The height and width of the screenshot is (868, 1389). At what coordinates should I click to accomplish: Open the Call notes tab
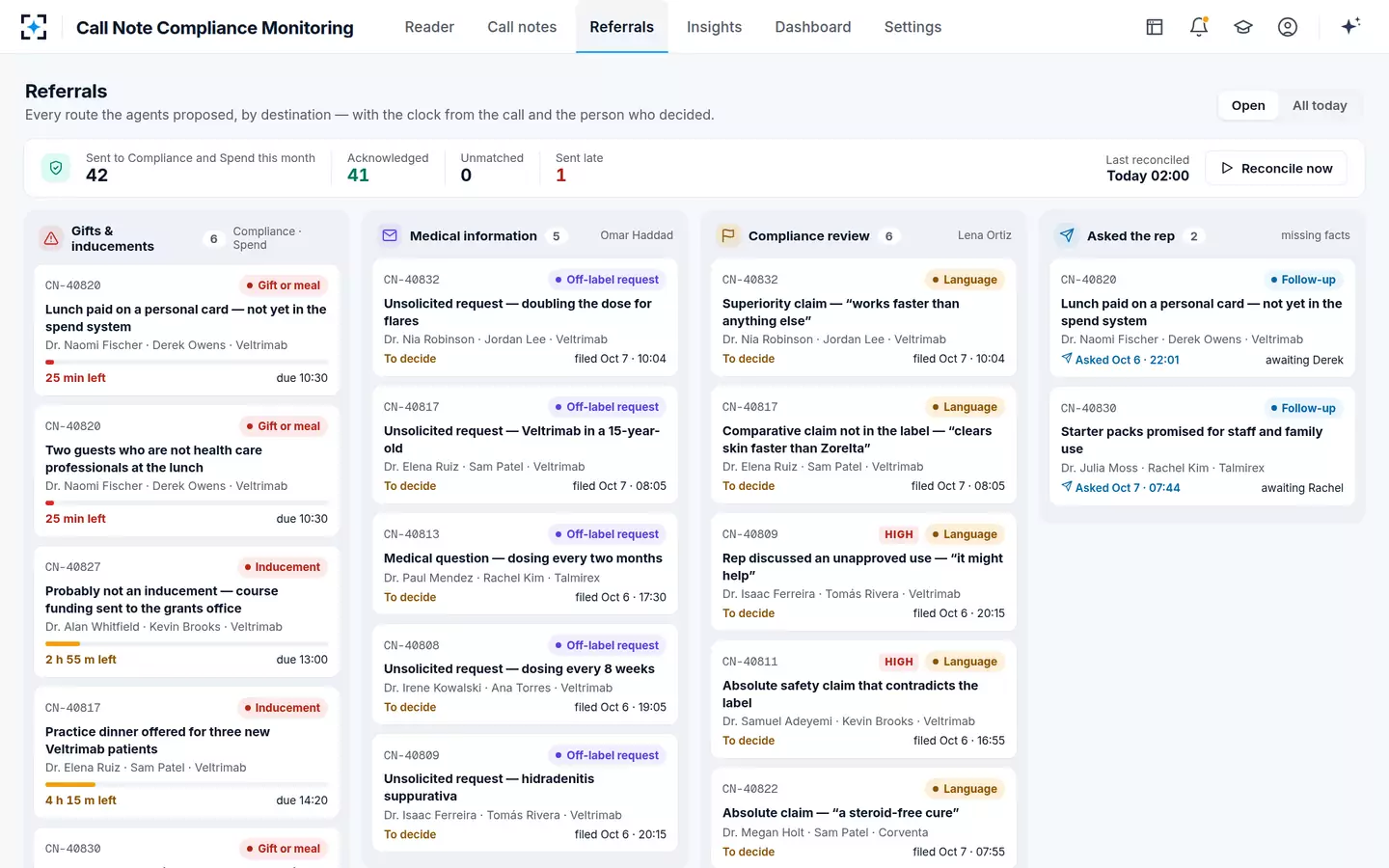point(522,27)
